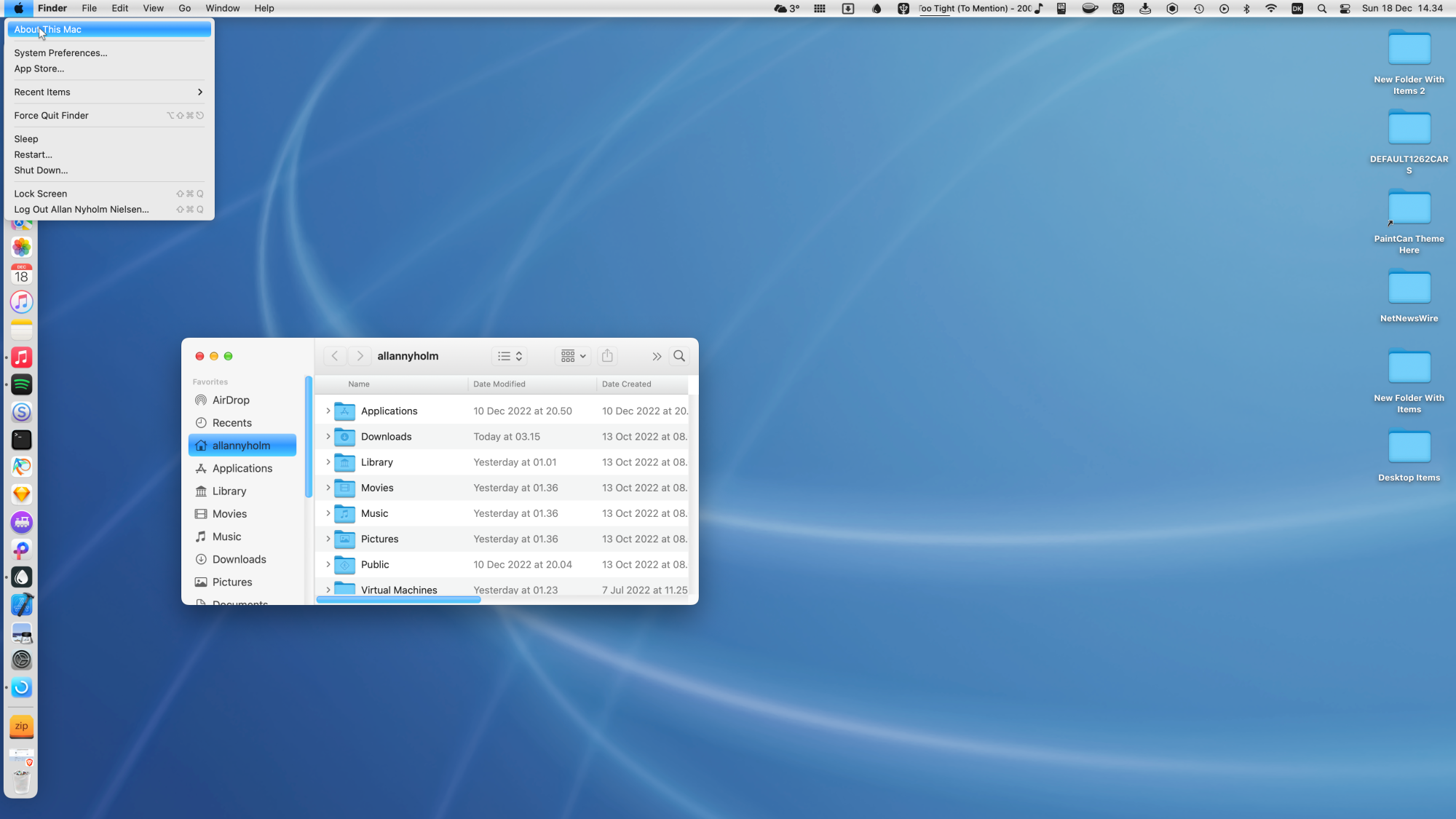This screenshot has height=819, width=1456.
Task: Sort by the Date Modified column header
Action: (499, 384)
